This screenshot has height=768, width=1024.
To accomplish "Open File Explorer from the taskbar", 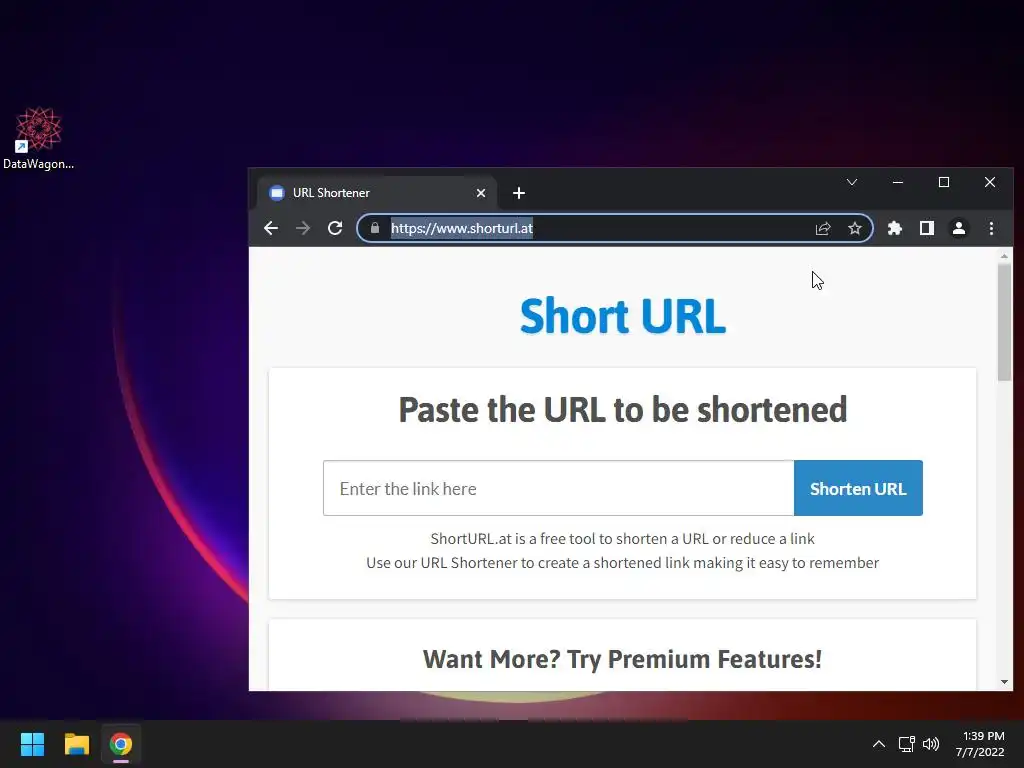I will click(x=76, y=744).
